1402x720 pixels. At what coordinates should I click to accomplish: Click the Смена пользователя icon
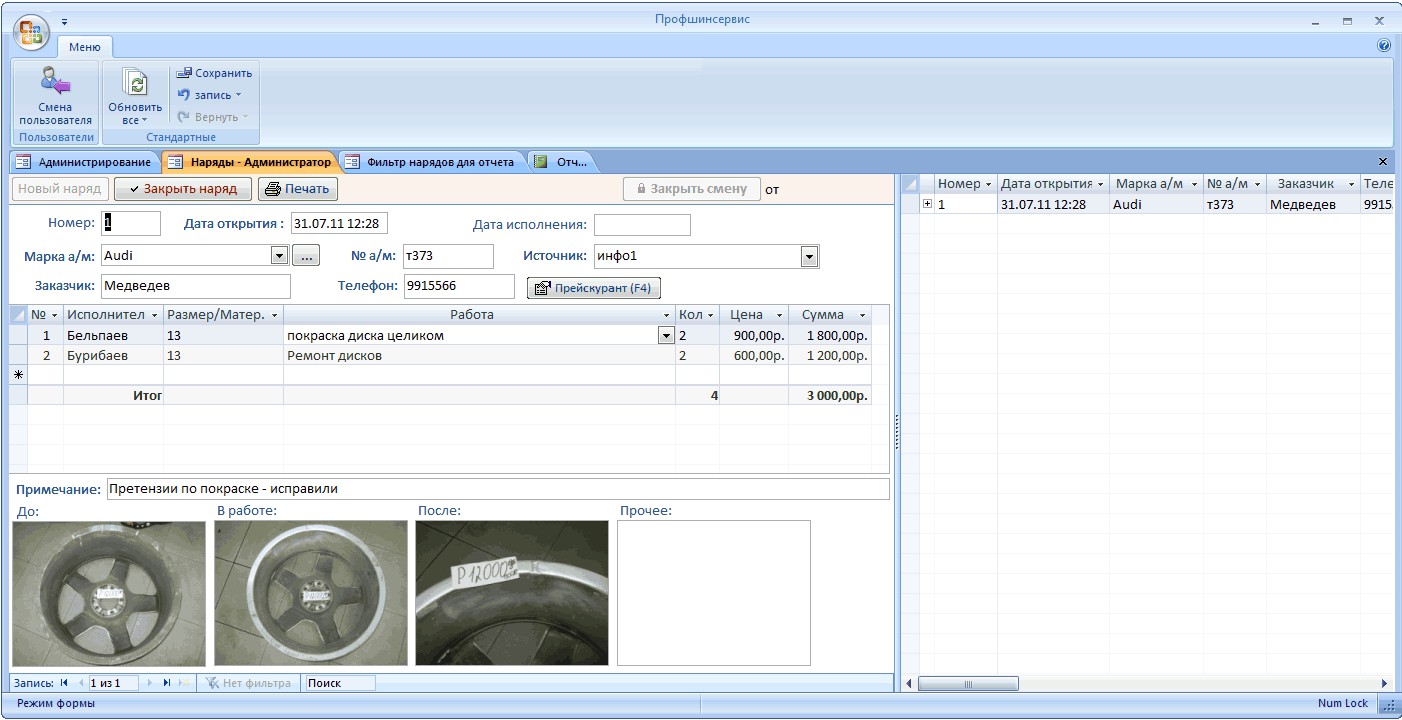[55, 82]
